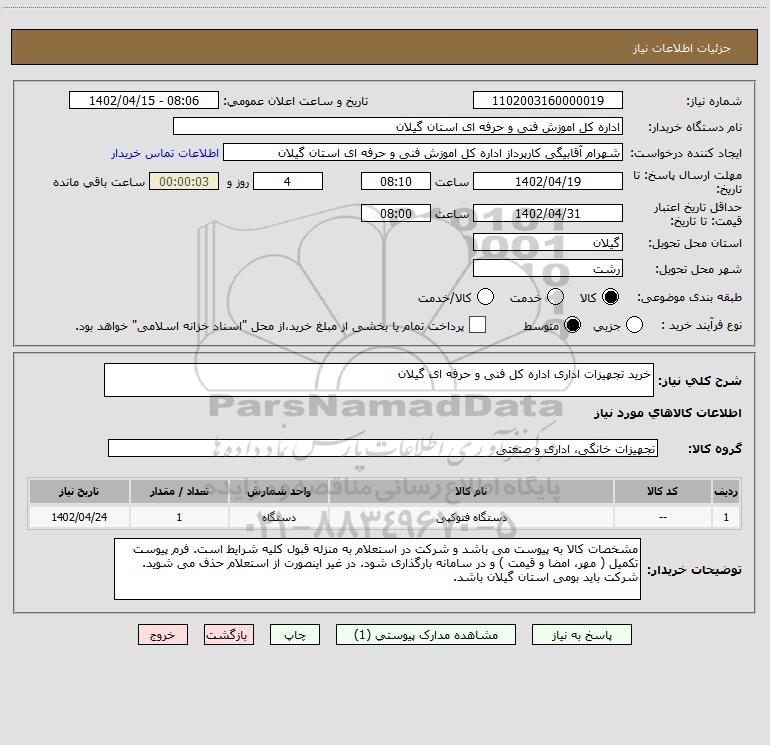Click the goods group field تجهیزات خانگی
This screenshot has height=745, width=770.
point(383,449)
